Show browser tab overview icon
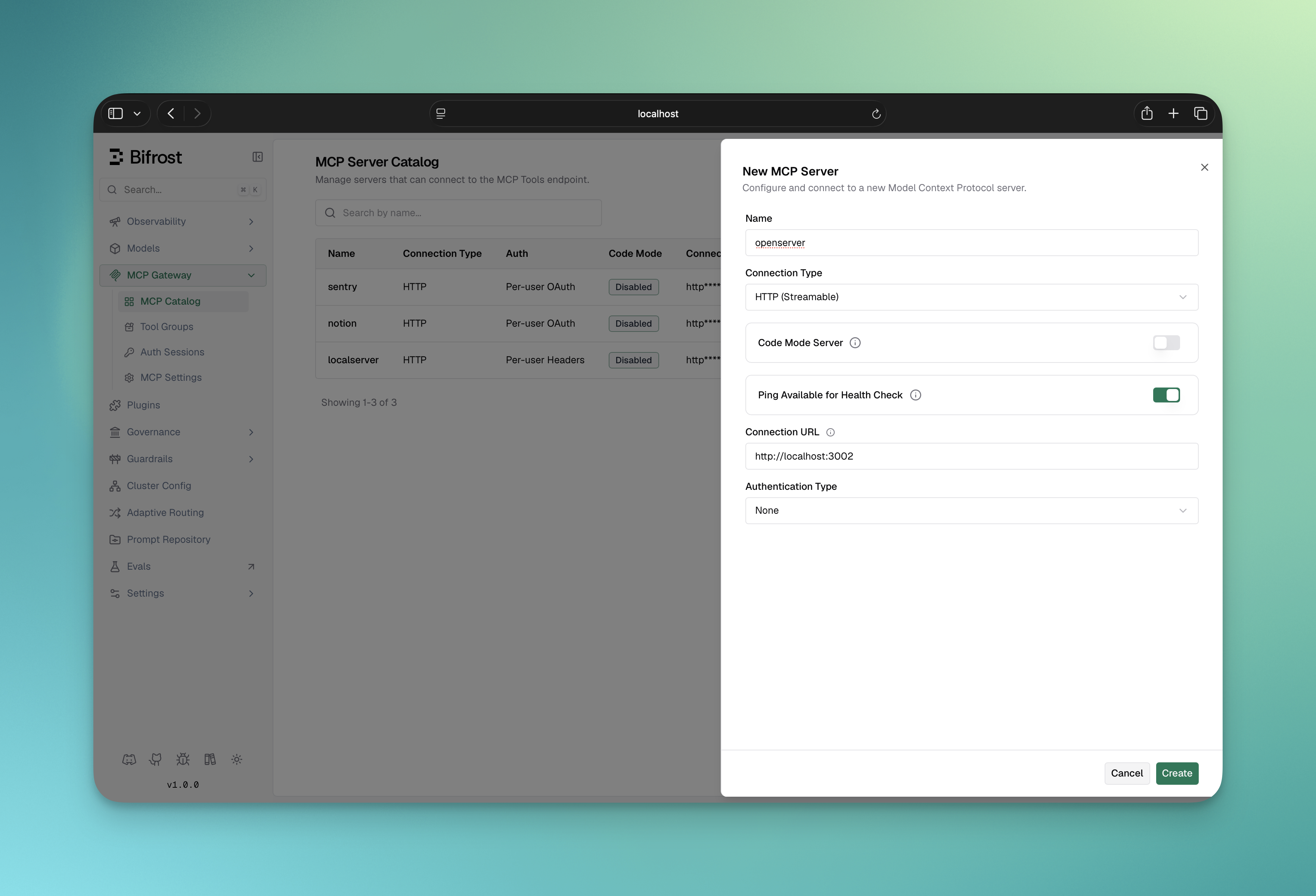The image size is (1316, 896). tap(1201, 113)
